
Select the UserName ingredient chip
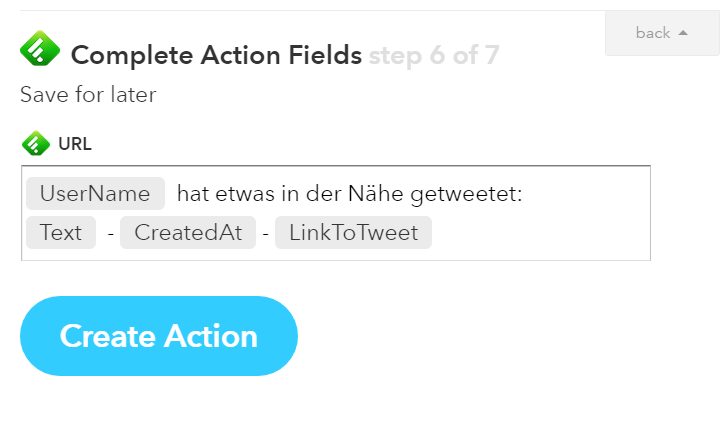(x=95, y=194)
